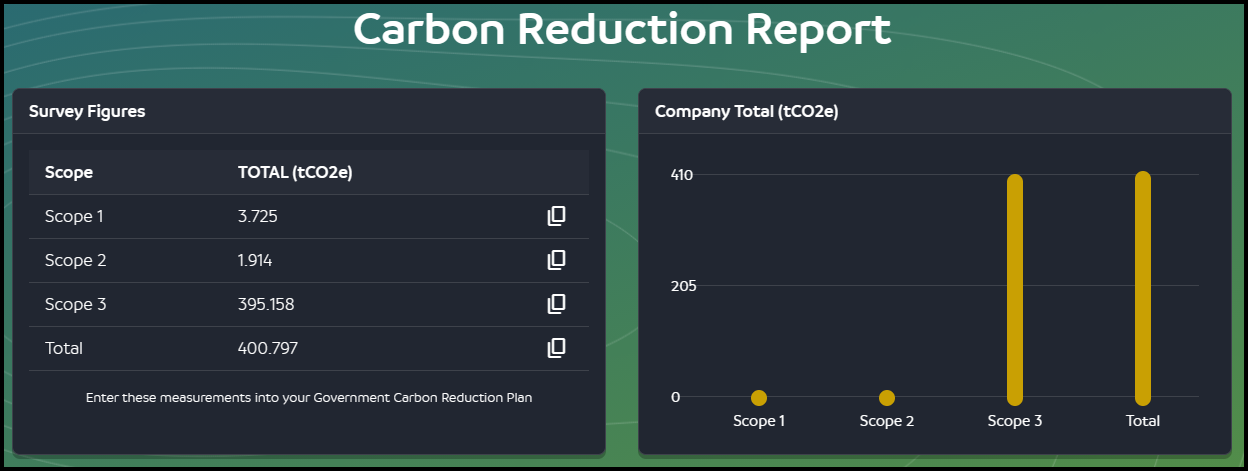
Task: Click the Total bar in chart
Action: tap(1143, 288)
